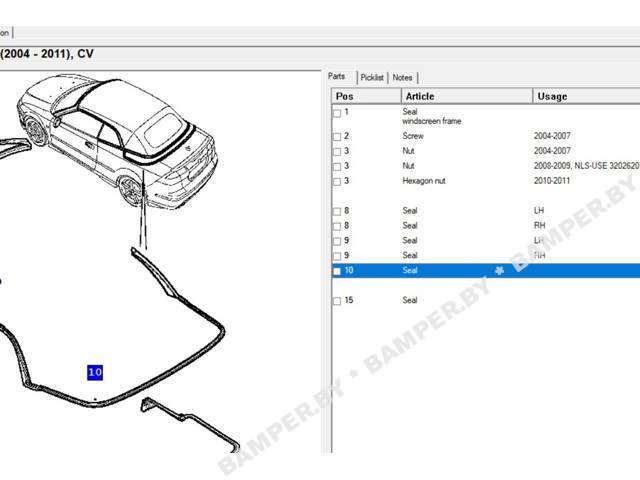Click the snowflake icon in Seal row 10
This screenshot has width=640, height=480.
click(x=499, y=270)
